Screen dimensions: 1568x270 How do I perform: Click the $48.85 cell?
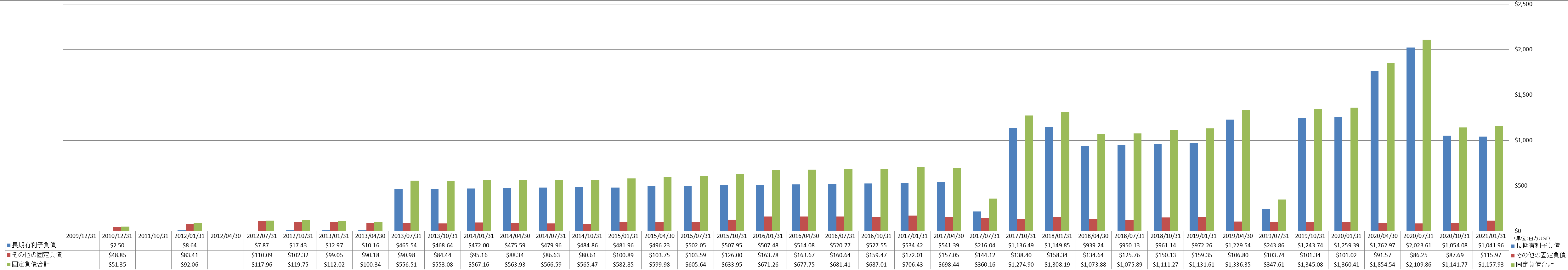click(x=117, y=255)
